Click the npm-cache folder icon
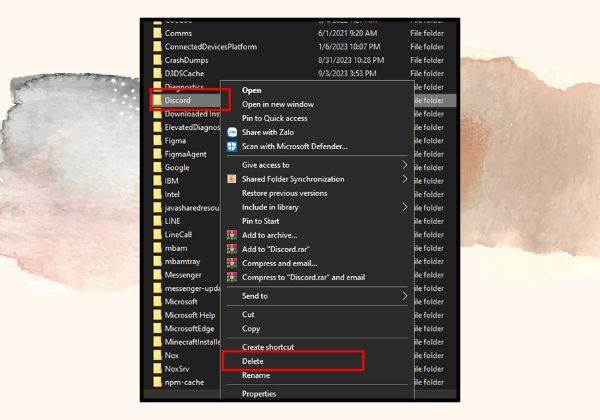Viewport: 600px width, 420px height. tap(157, 382)
